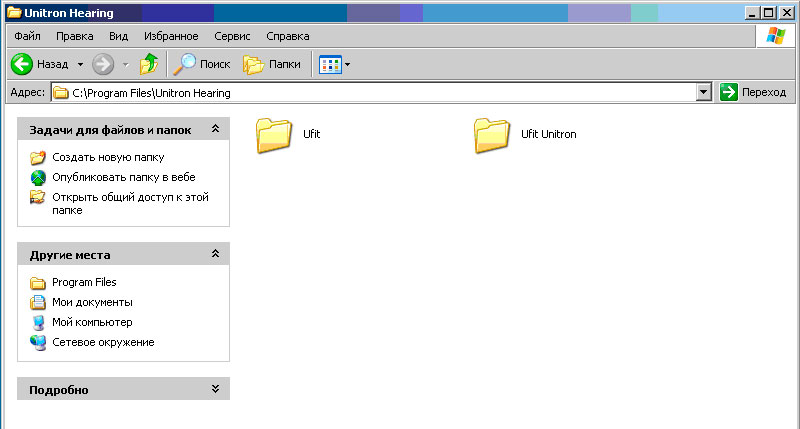This screenshot has height=429, width=800.
Task: Click the Назад text label
Action: point(53,64)
